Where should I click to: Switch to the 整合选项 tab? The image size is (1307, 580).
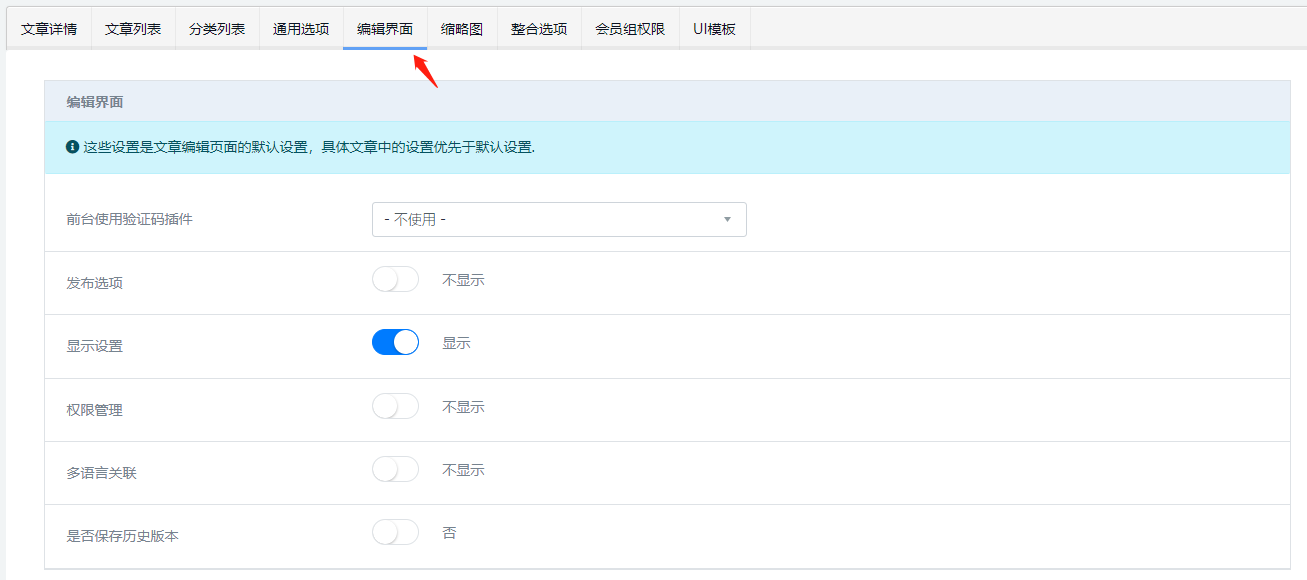(539, 29)
